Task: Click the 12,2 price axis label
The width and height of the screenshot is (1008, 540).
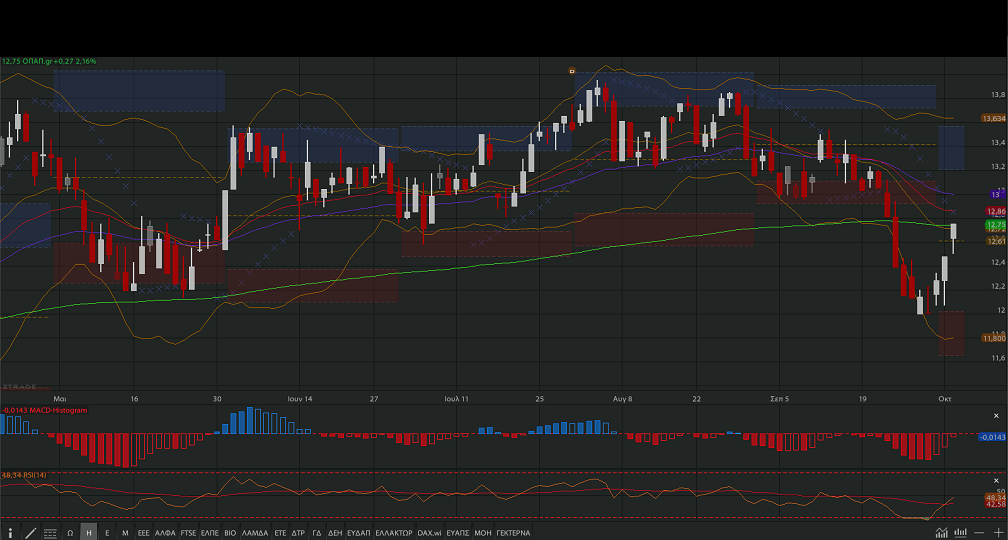Action: coord(998,286)
